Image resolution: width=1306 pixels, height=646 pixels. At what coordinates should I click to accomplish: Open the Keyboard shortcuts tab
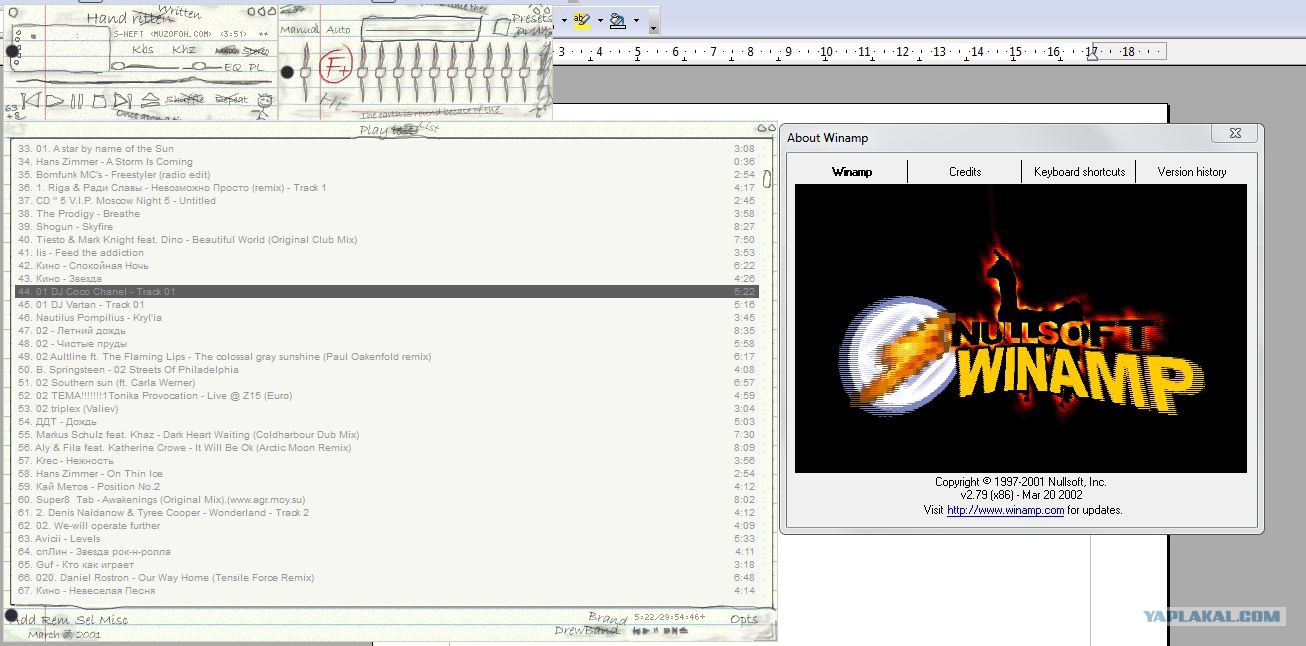pos(1079,172)
